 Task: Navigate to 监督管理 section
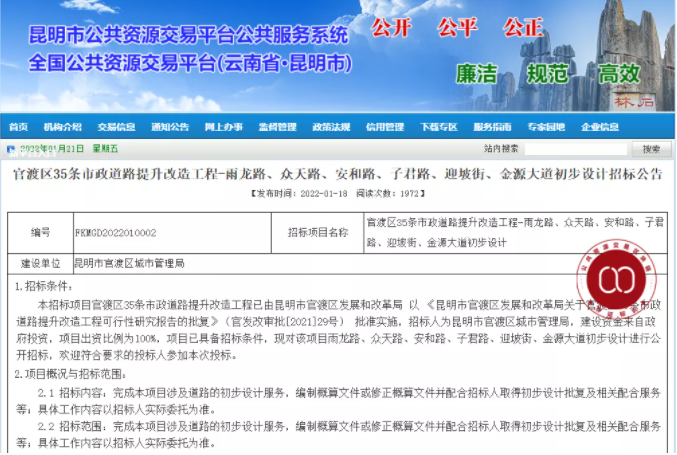[x=277, y=127]
